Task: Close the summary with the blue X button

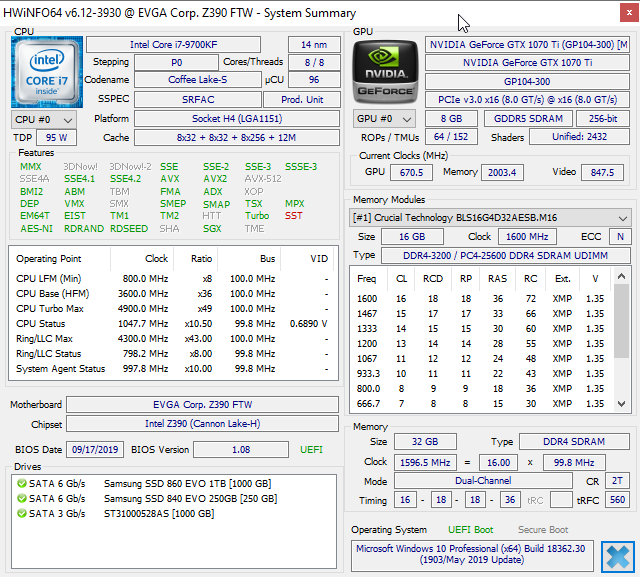Action: (617, 556)
